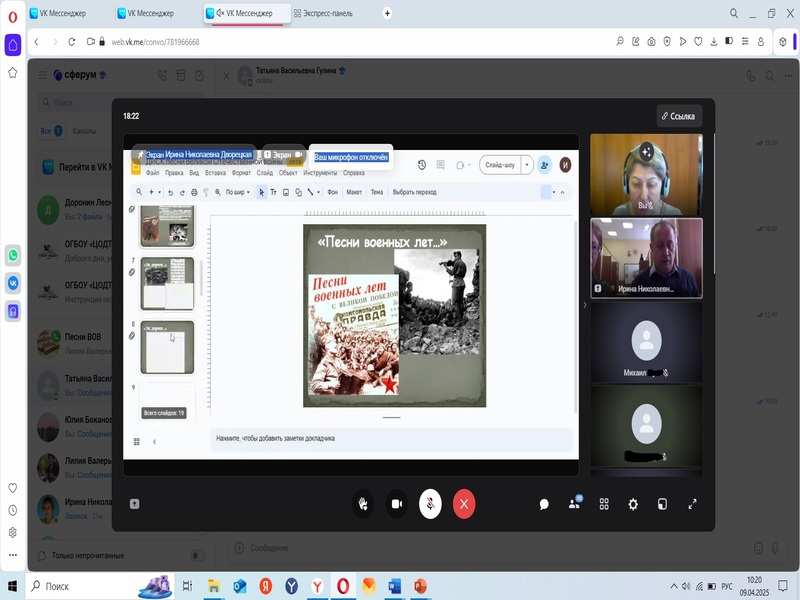Open PowerPoint from the taskbar
Viewport: 800px width, 600px height.
coord(420,586)
